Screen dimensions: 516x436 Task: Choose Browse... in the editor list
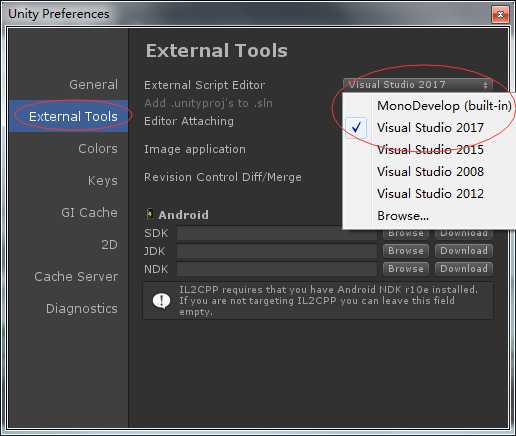pyautogui.click(x=403, y=216)
